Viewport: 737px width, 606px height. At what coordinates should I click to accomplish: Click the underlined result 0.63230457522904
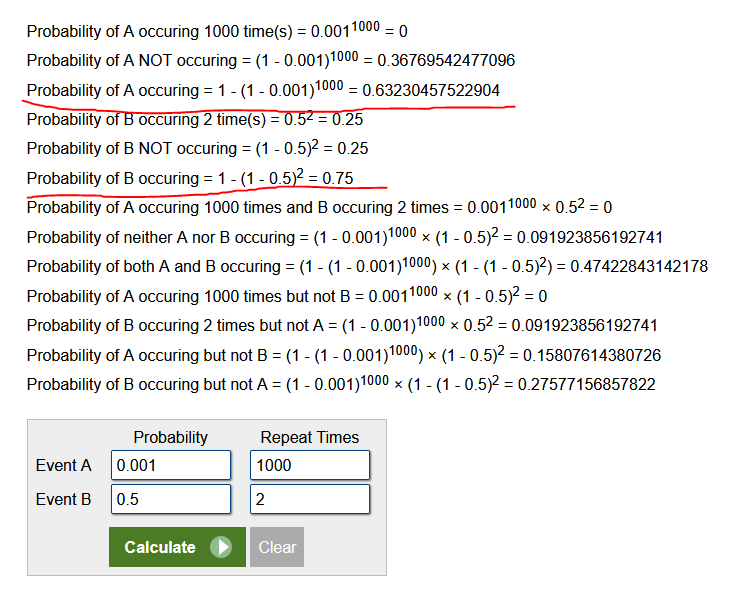click(x=431, y=90)
